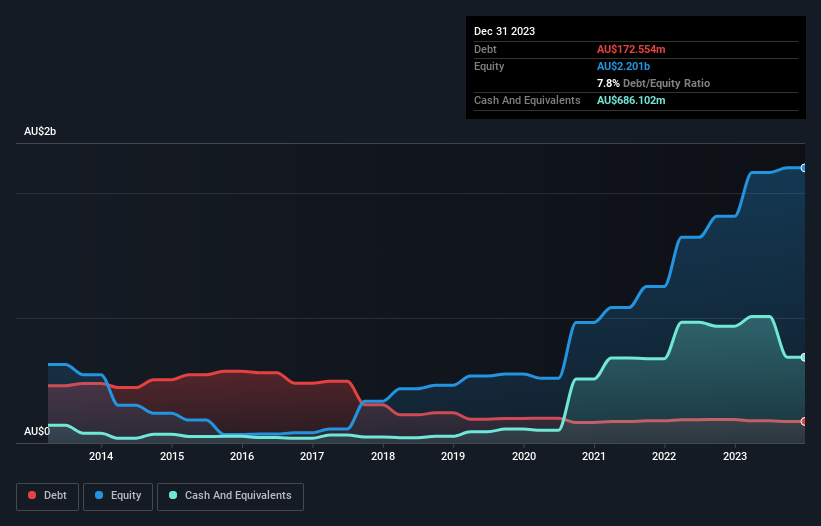Click the blue Equity legend dot

pyautogui.click(x=99, y=495)
